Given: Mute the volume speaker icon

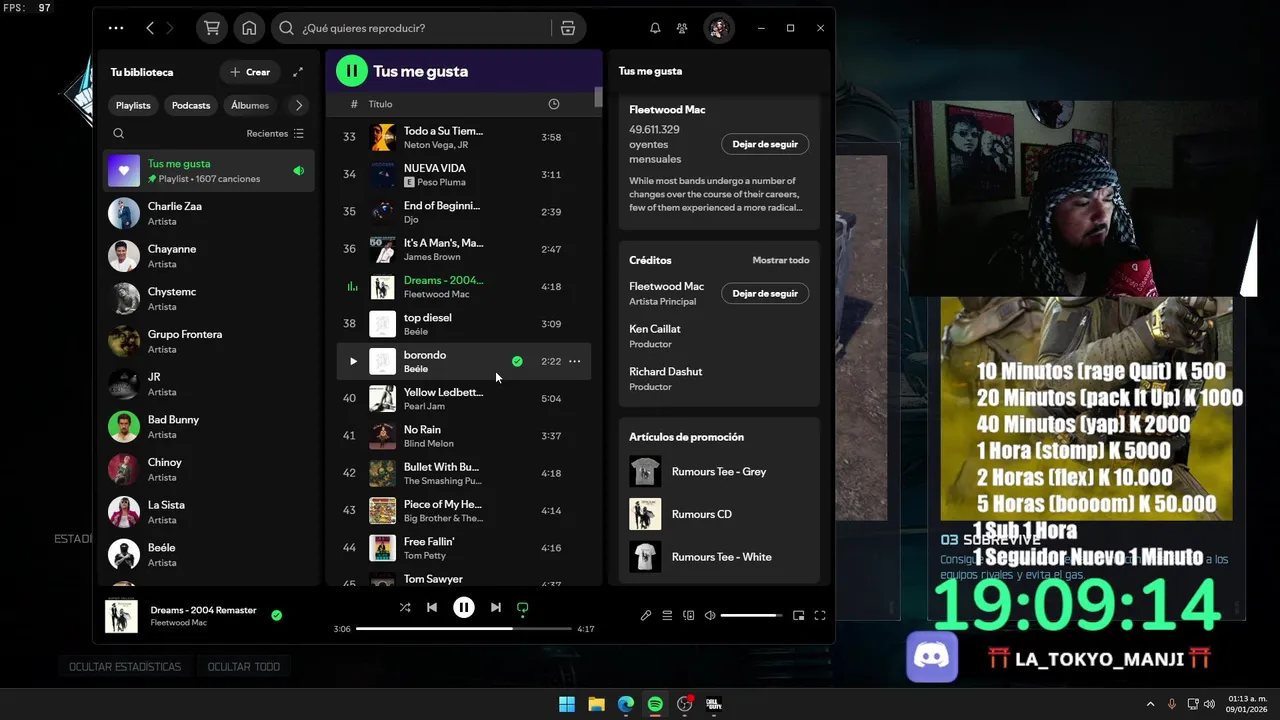Looking at the screenshot, I should tap(710, 616).
